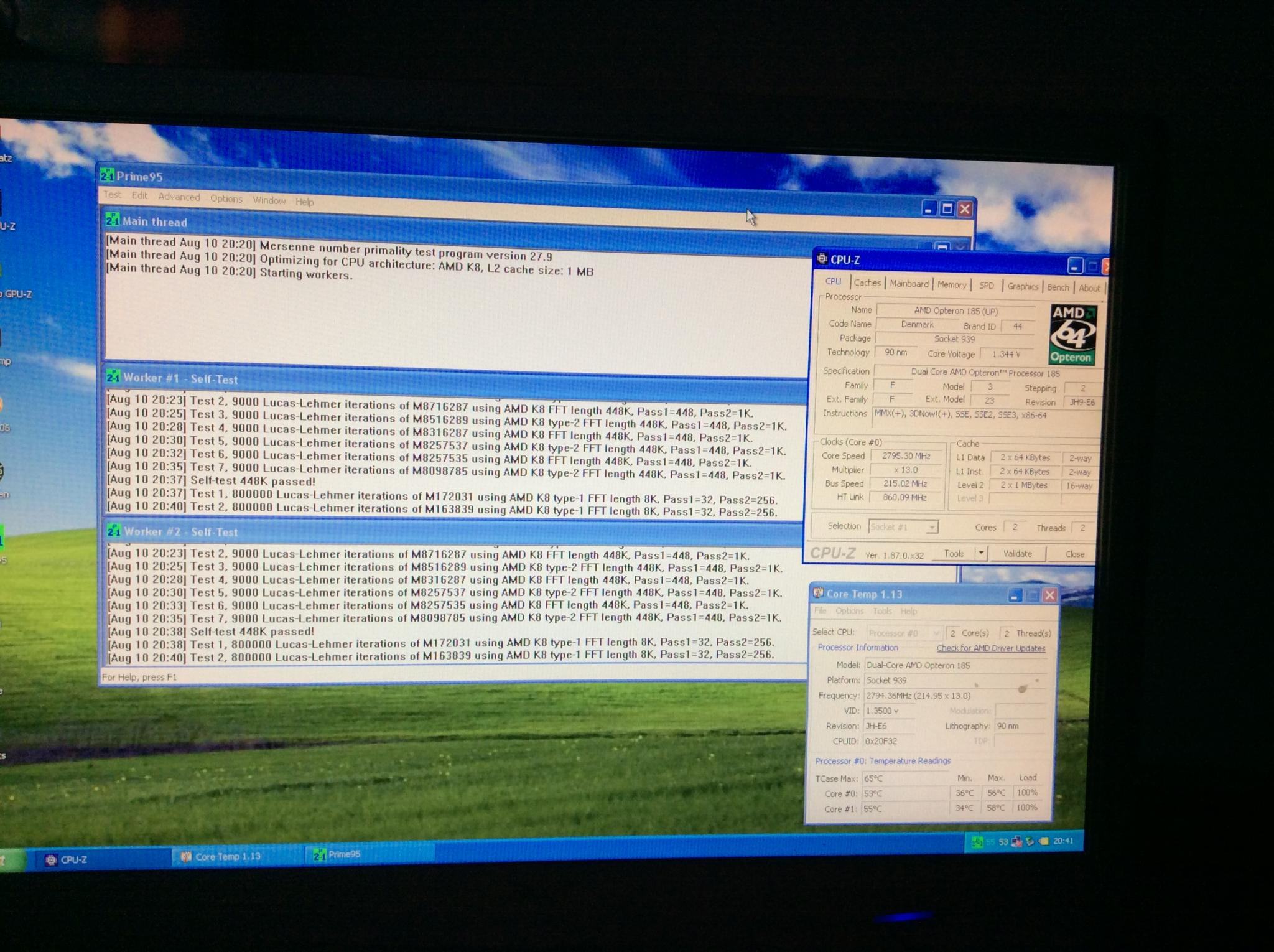
Task: Click the Close button in CPU-Z
Action: coord(1074,554)
